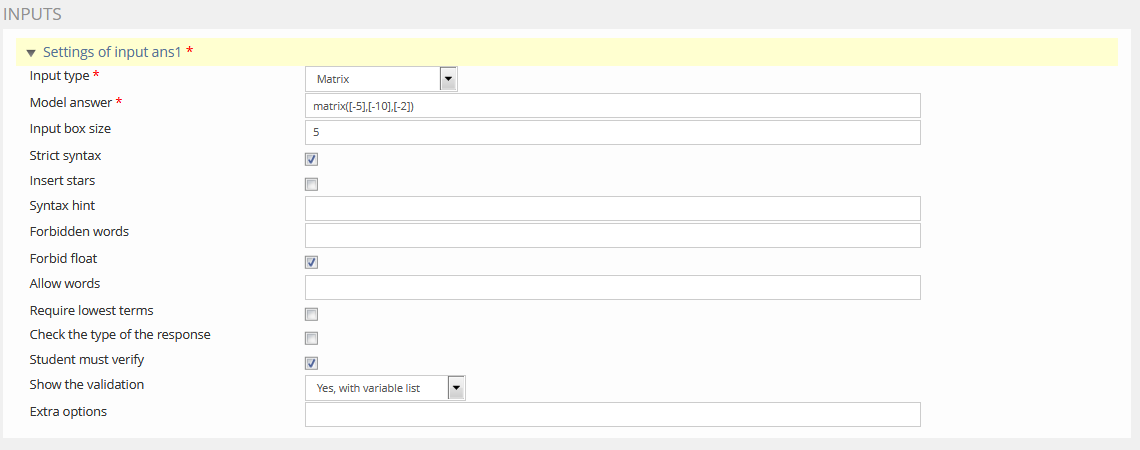This screenshot has height=450, width=1140.
Task: Uncheck the Forbid float checkbox
Action: coord(312,262)
